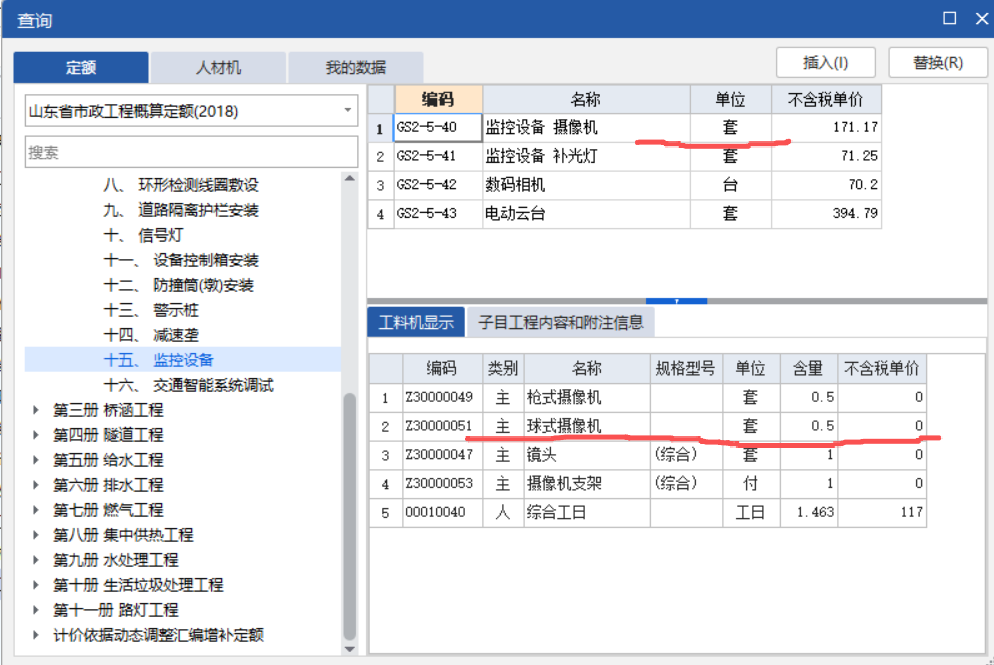Click 规格型号 column header
The width and height of the screenshot is (994, 665).
click(686, 368)
